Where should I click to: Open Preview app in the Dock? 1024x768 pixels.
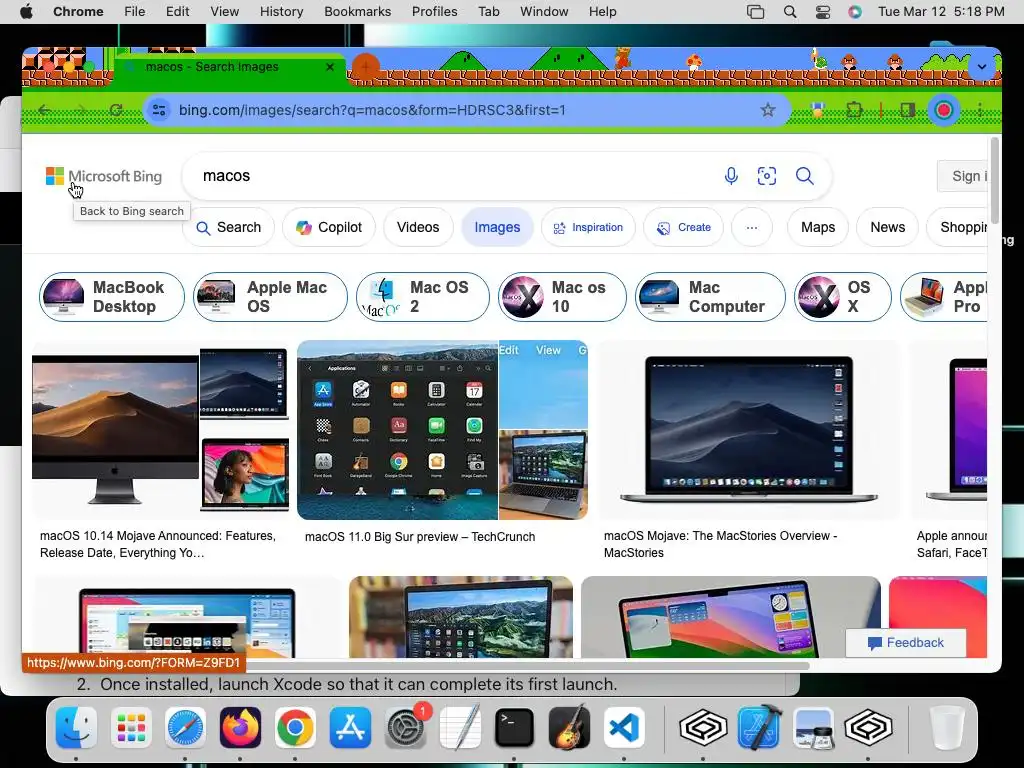pyautogui.click(x=814, y=728)
